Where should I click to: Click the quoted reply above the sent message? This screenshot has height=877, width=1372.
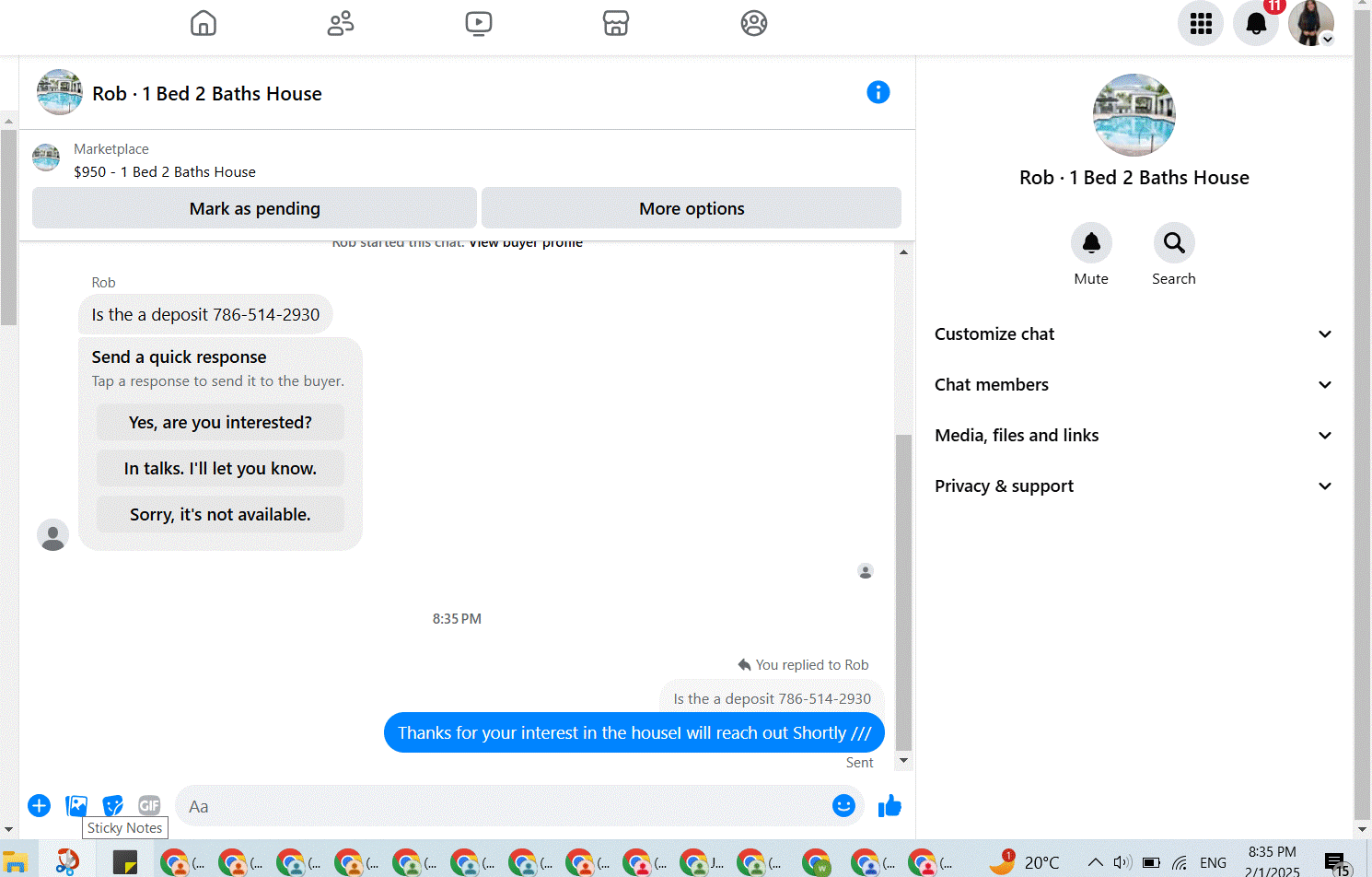pos(772,698)
